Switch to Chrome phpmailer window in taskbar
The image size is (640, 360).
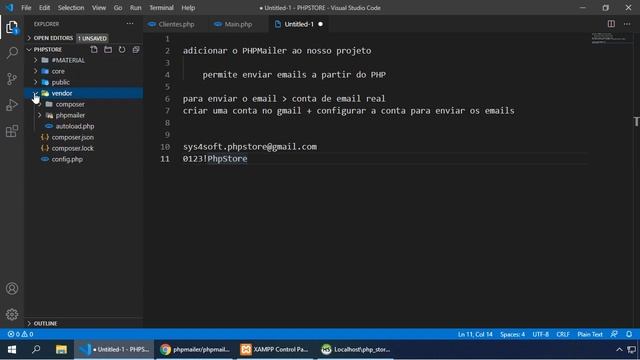195,349
